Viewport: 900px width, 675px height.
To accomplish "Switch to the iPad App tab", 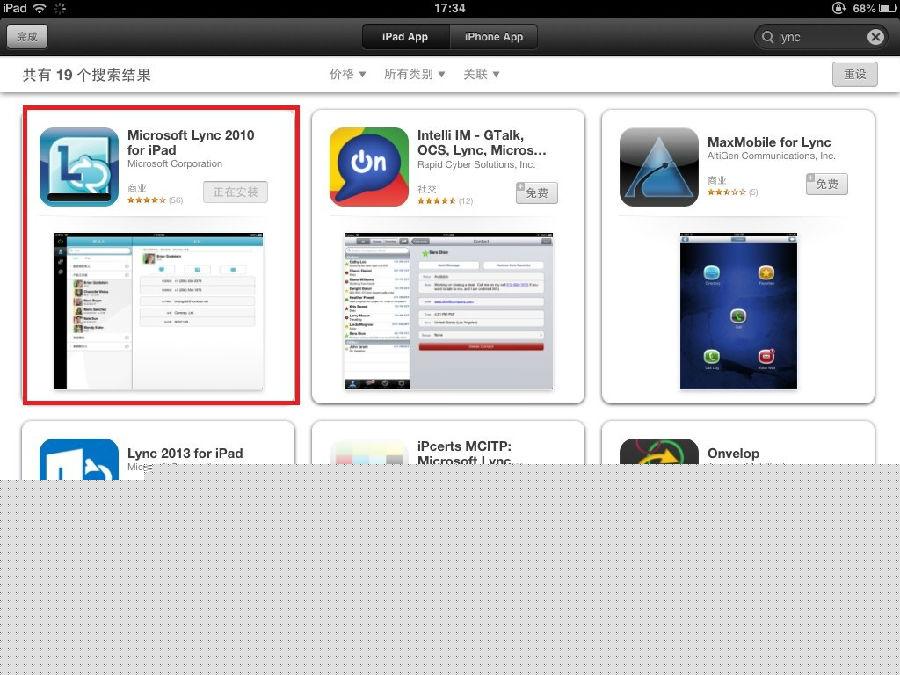I will click(x=405, y=37).
